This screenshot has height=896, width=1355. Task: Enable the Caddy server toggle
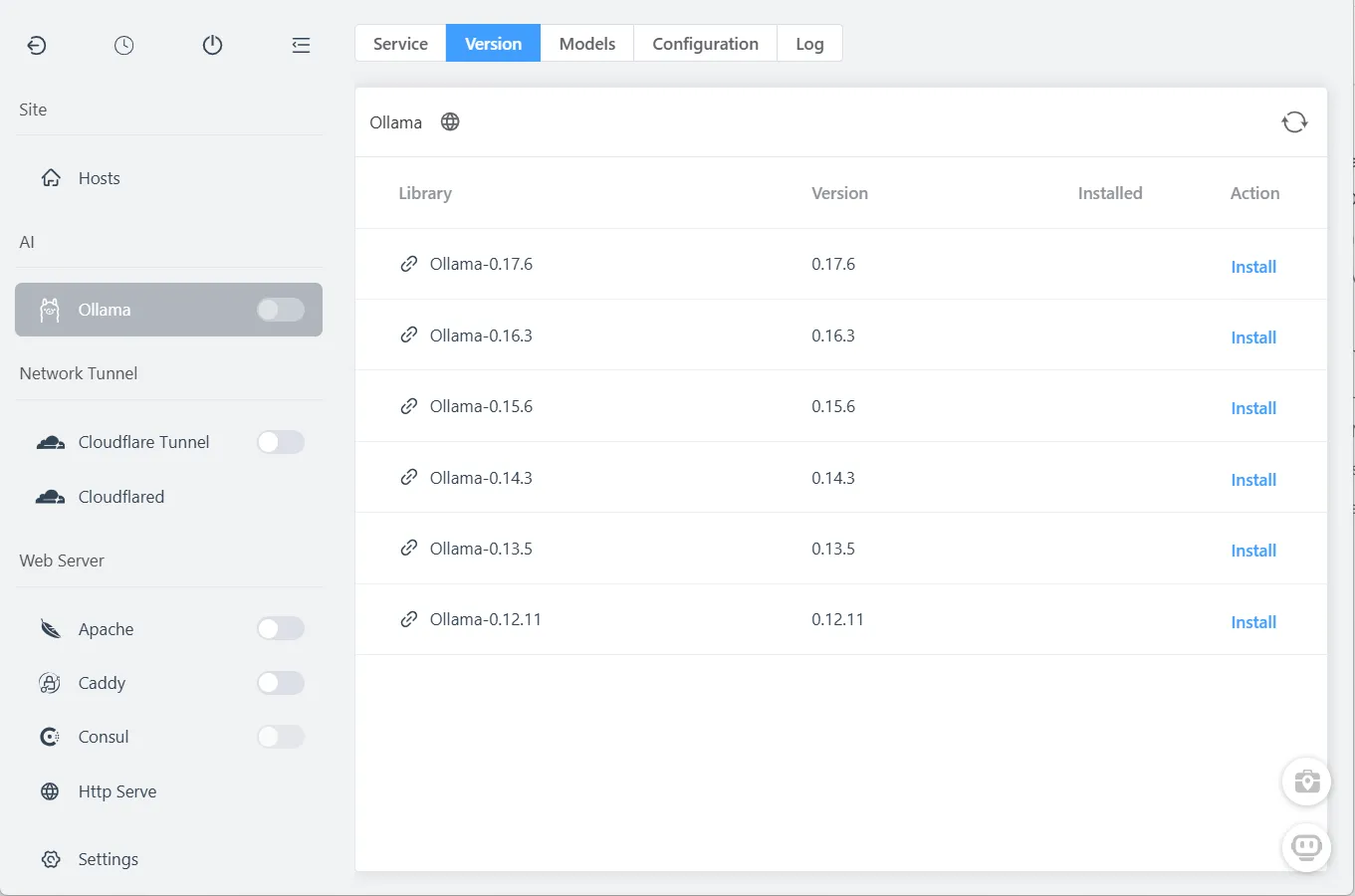click(x=280, y=683)
